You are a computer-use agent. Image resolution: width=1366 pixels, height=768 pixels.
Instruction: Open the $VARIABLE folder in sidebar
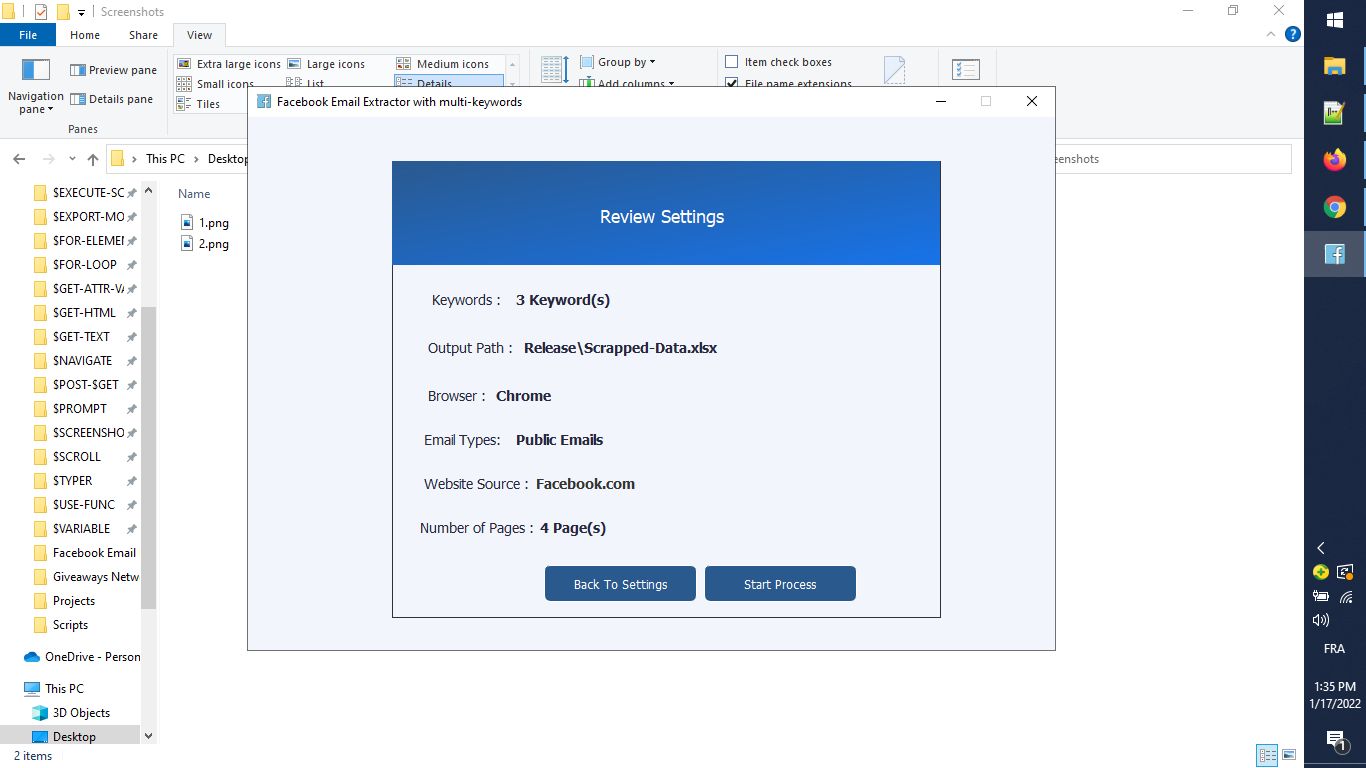point(72,529)
